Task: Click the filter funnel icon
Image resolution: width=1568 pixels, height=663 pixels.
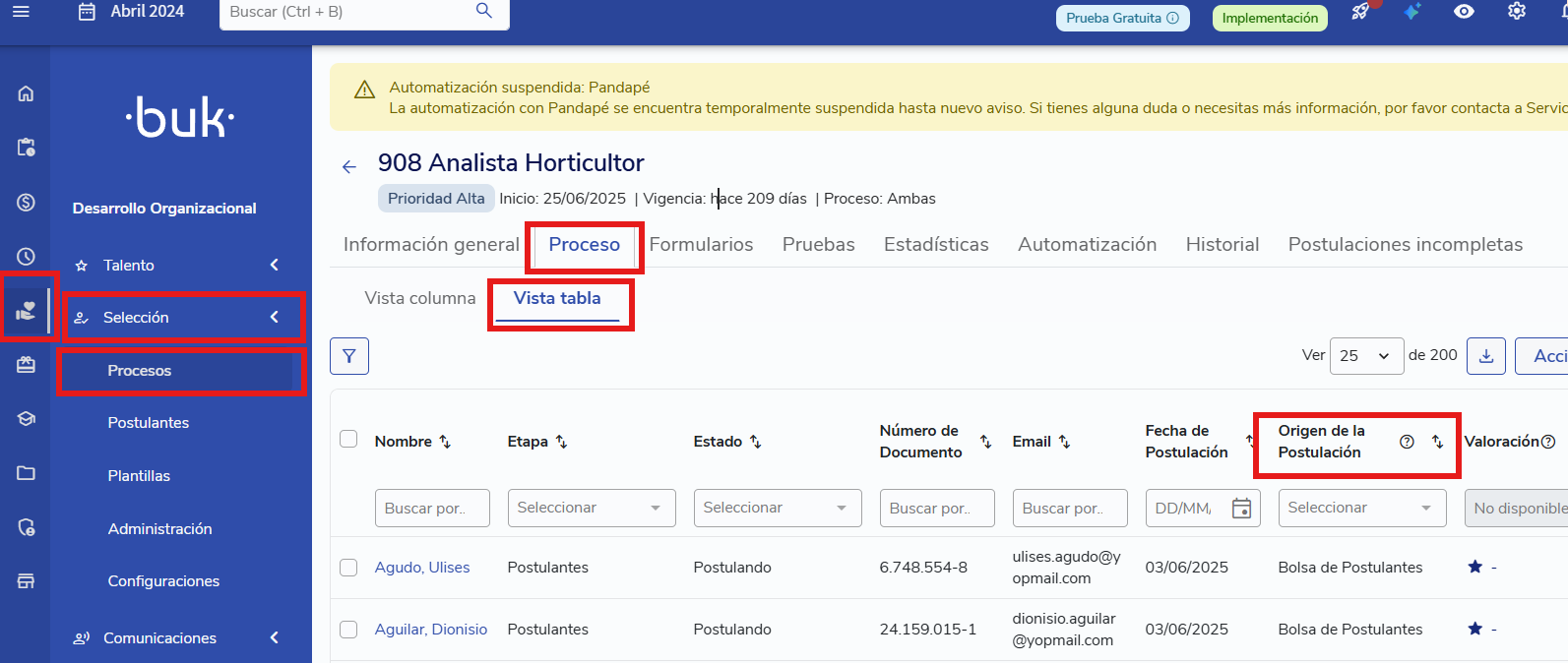Action: click(349, 356)
